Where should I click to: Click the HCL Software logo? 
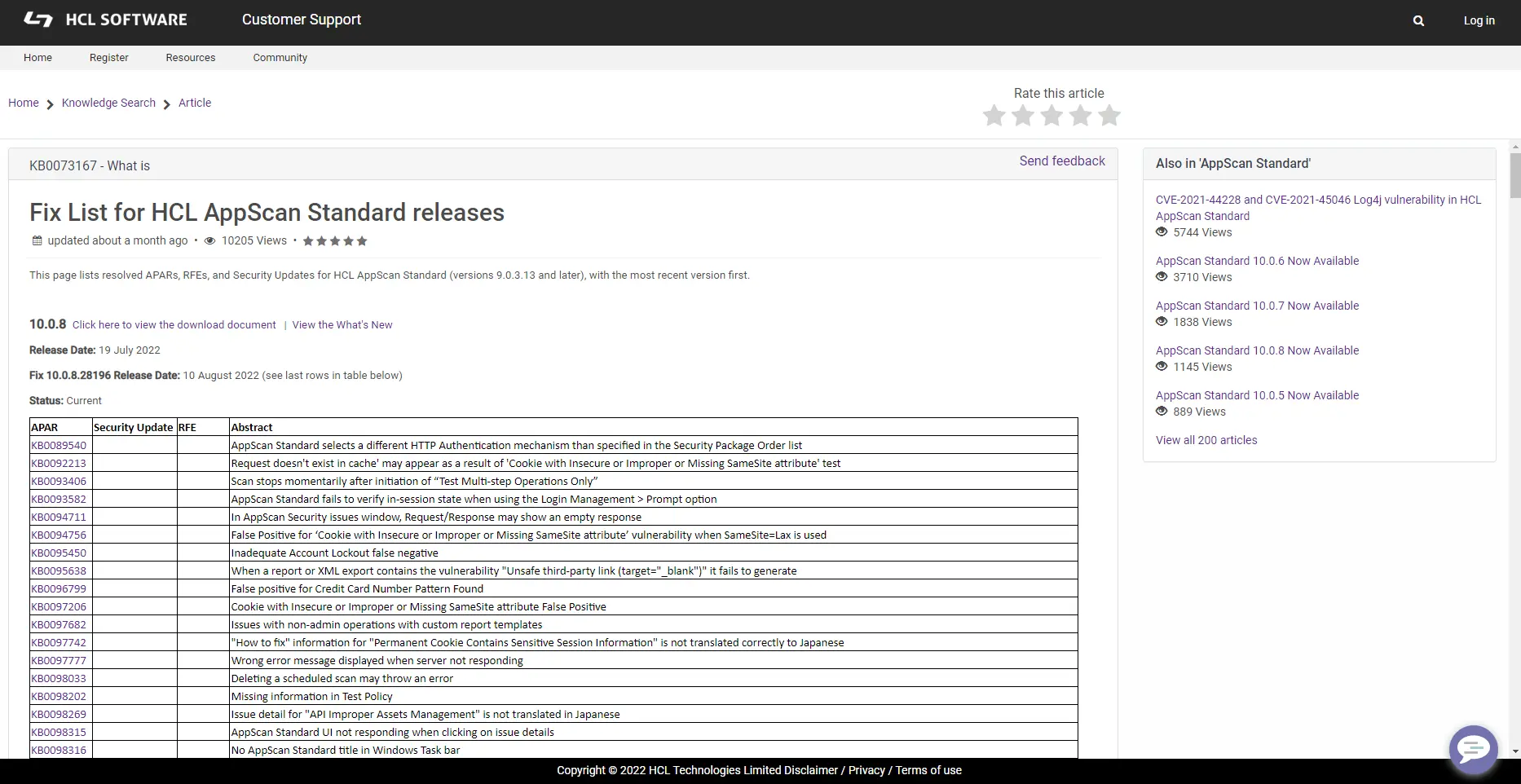click(105, 20)
